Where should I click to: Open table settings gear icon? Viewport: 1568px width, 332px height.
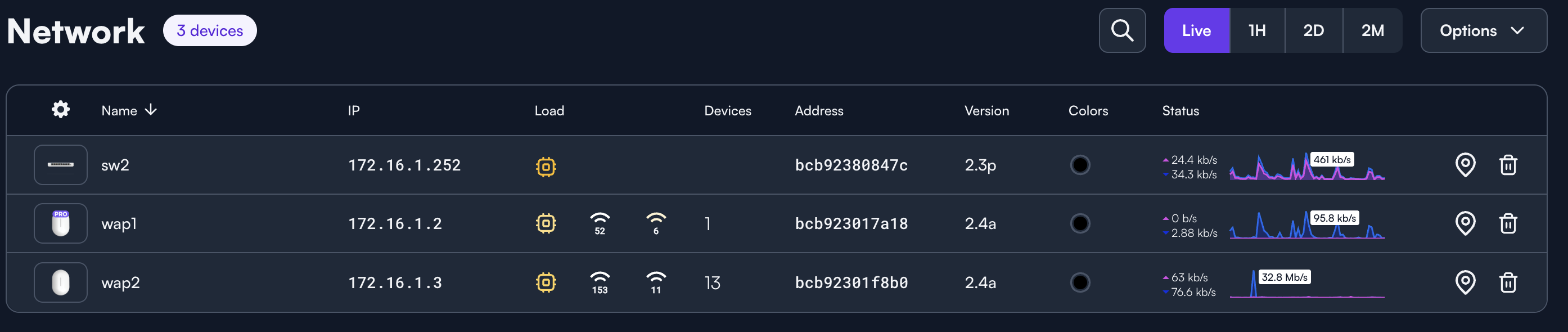pyautogui.click(x=60, y=110)
